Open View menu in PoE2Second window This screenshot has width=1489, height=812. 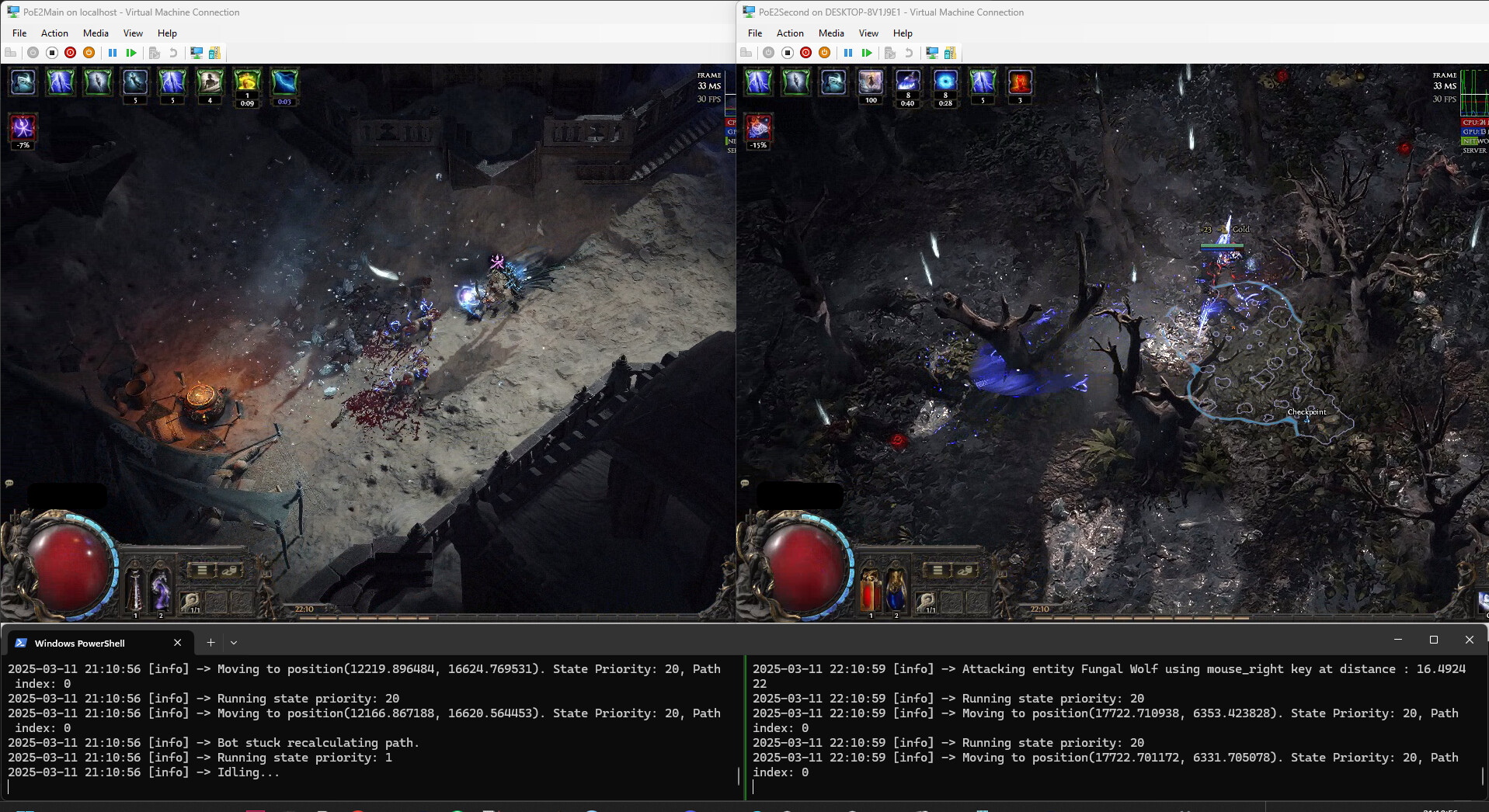pos(868,33)
